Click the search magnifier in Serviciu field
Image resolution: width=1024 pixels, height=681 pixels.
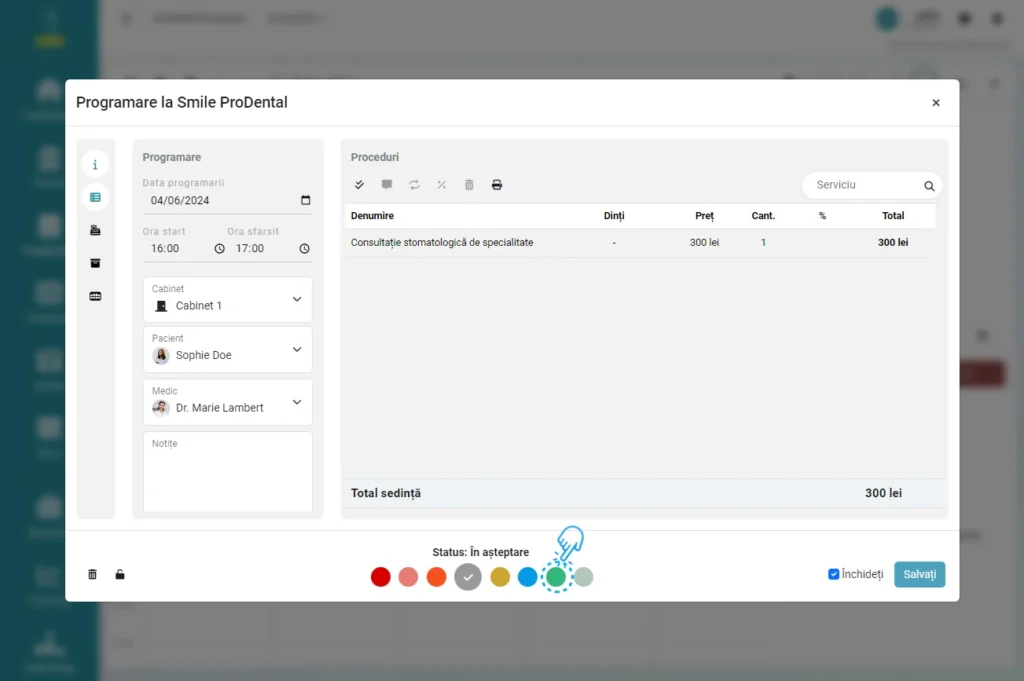pyautogui.click(x=929, y=186)
